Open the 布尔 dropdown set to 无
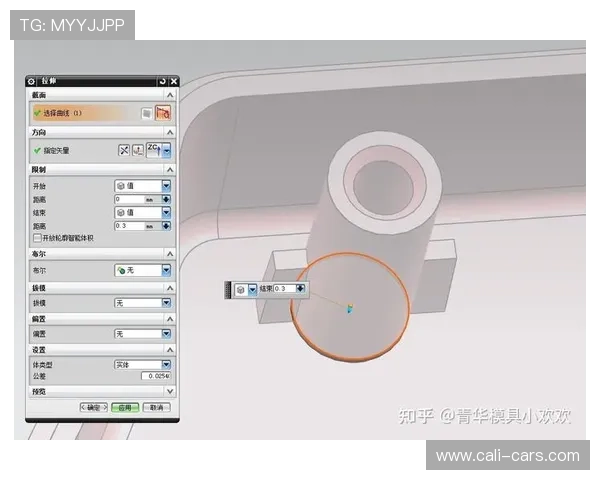 click(166, 270)
